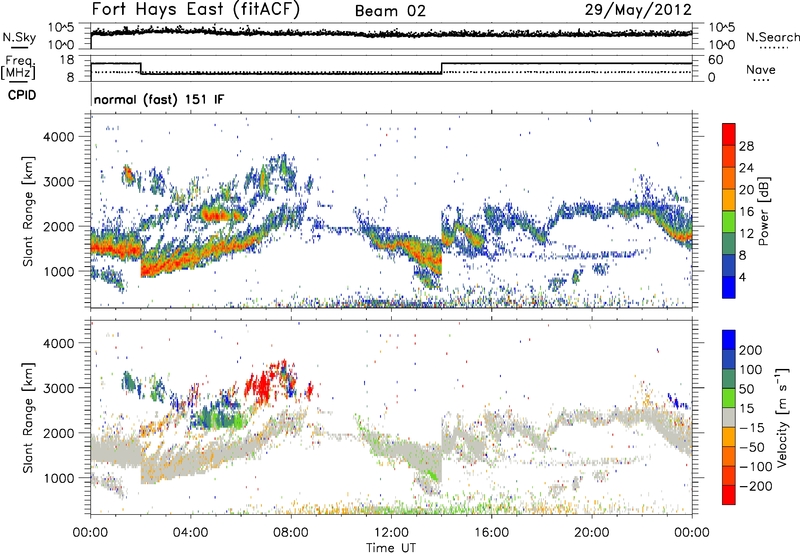The height and width of the screenshot is (554, 800).
Task: Select the Velocity colorbar segment between 50 and 100
Action: click(x=729, y=379)
